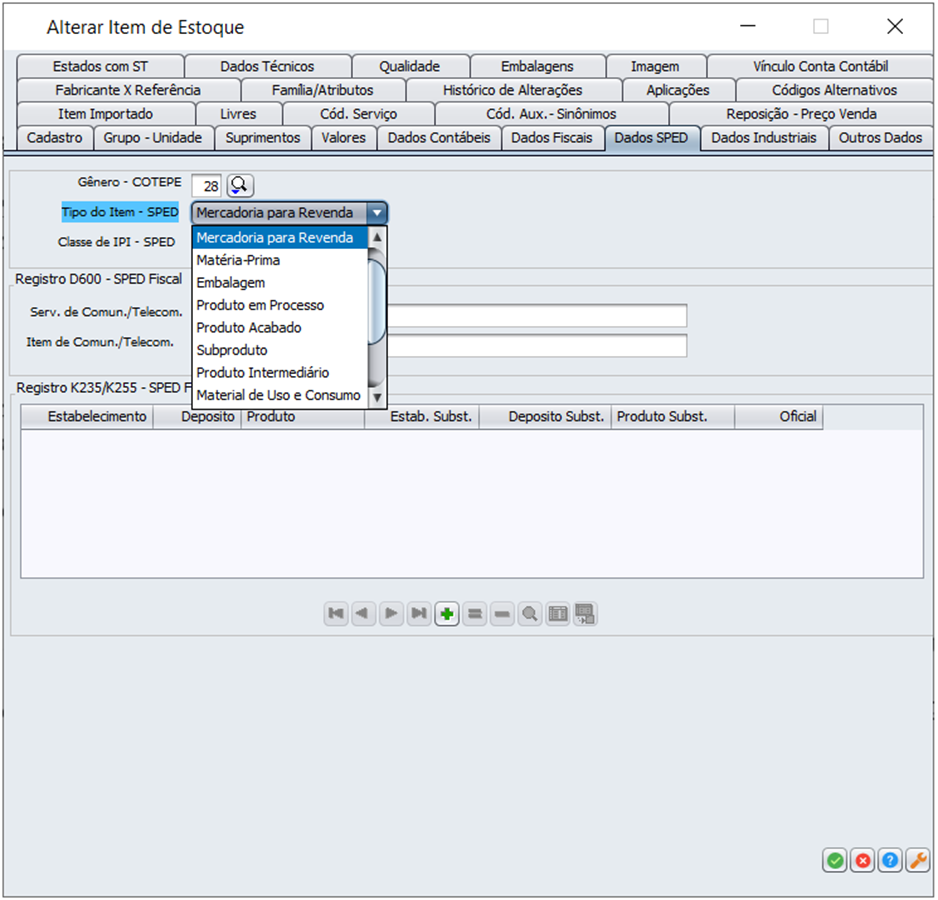
Task: Open help with blue question icon
Action: tap(890, 861)
